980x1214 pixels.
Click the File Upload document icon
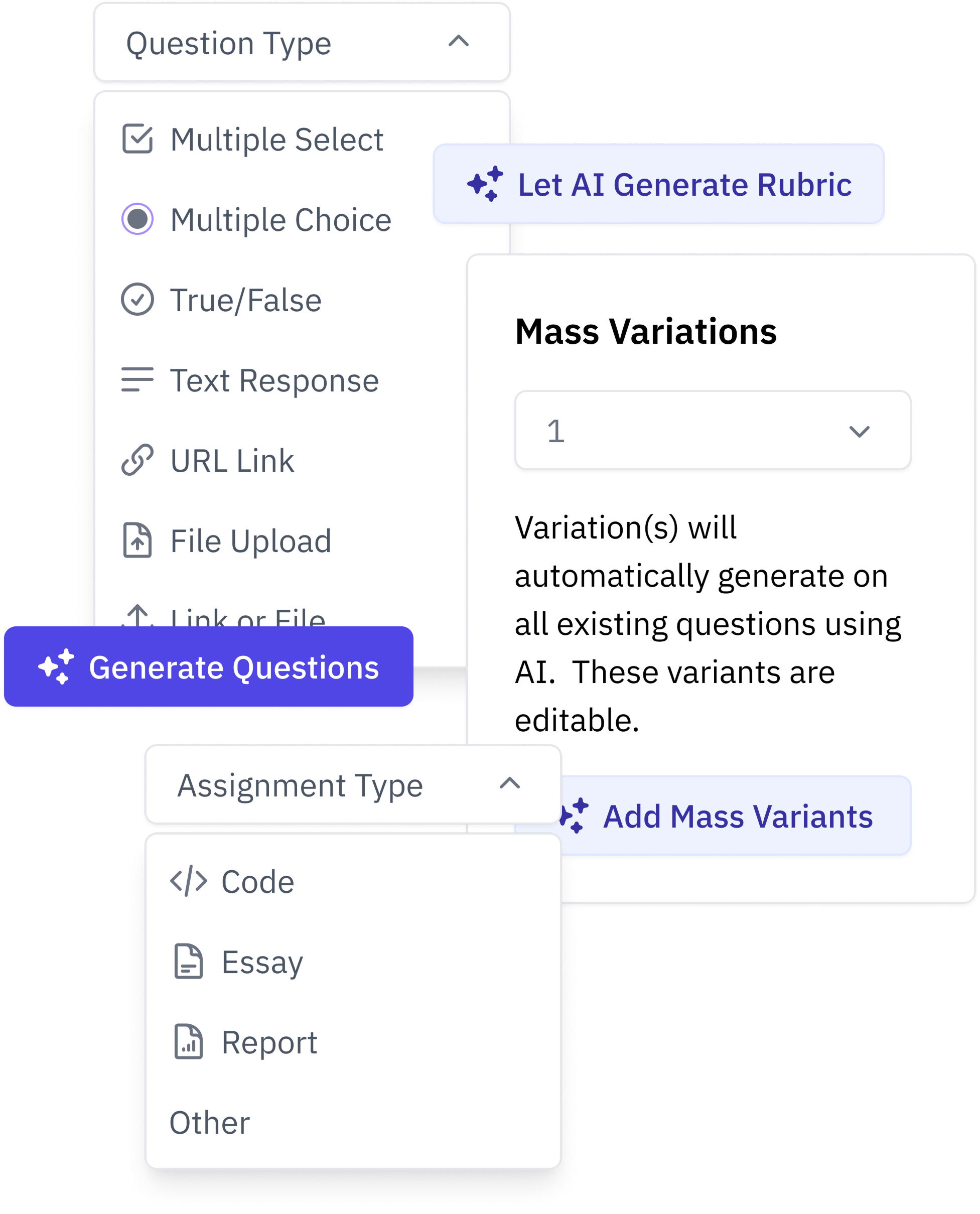tap(137, 541)
